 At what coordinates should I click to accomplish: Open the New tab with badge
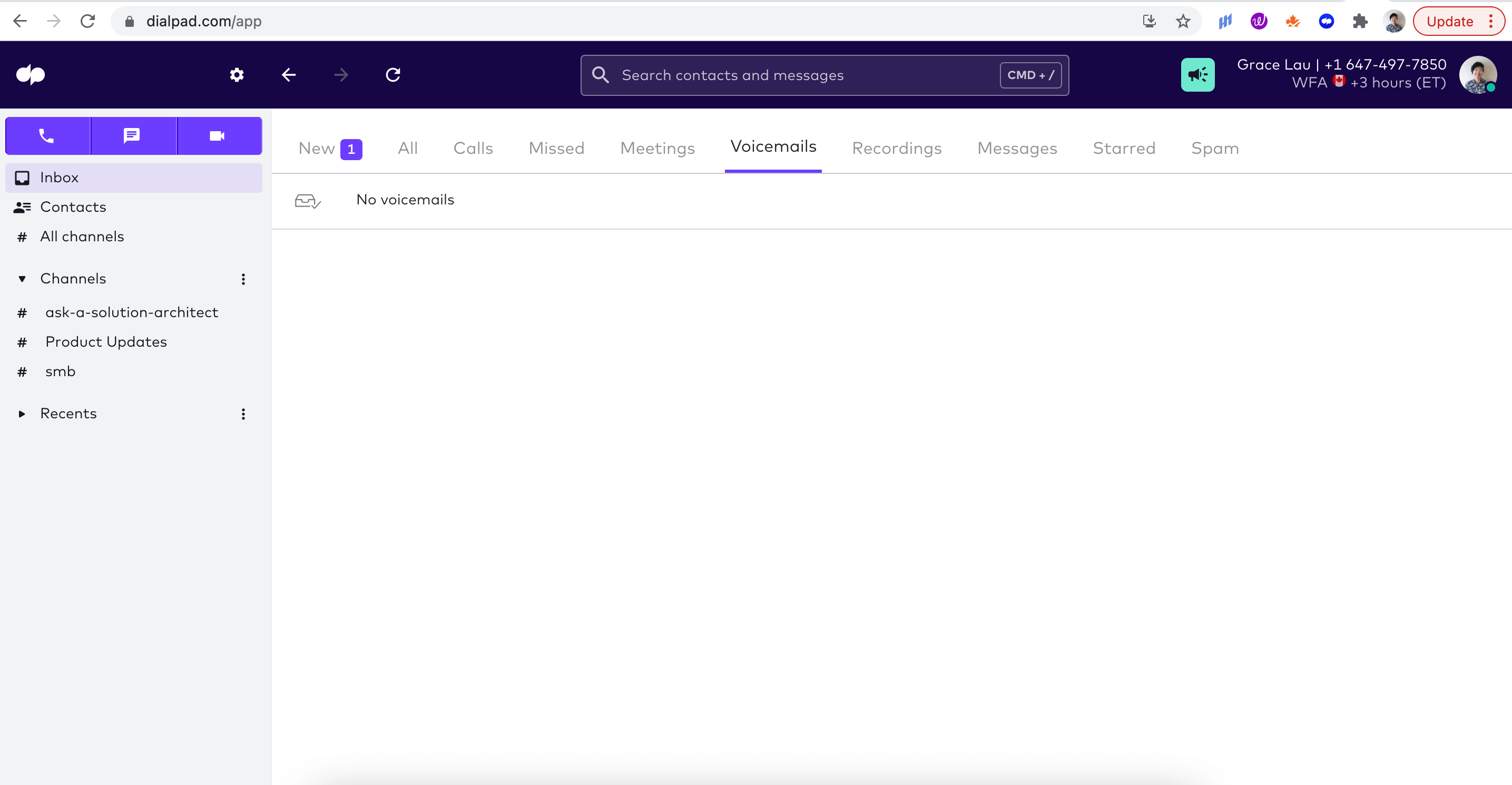330,149
